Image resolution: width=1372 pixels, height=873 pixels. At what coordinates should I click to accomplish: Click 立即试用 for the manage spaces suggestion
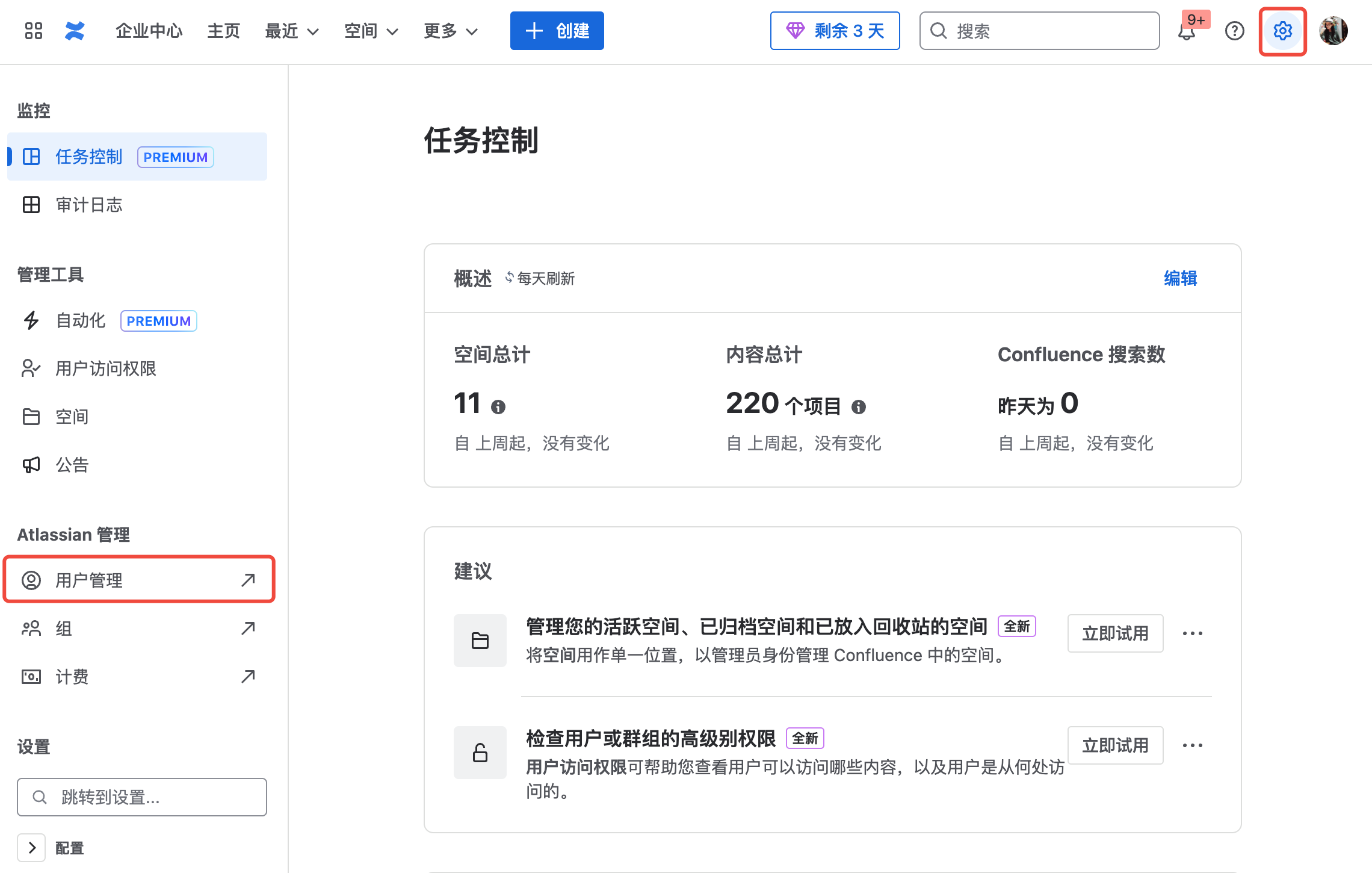click(1116, 633)
